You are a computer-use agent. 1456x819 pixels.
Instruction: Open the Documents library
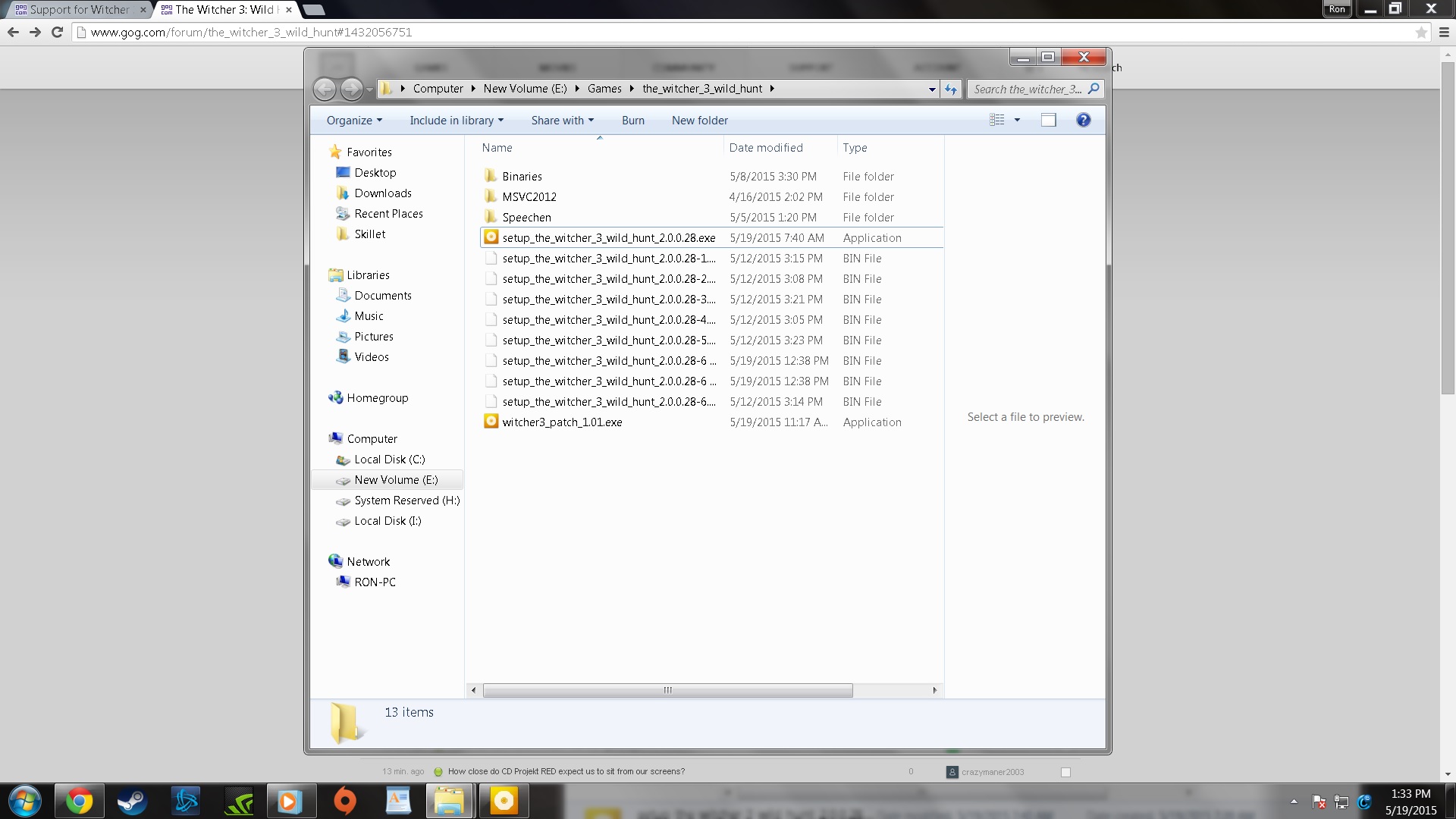coord(382,296)
